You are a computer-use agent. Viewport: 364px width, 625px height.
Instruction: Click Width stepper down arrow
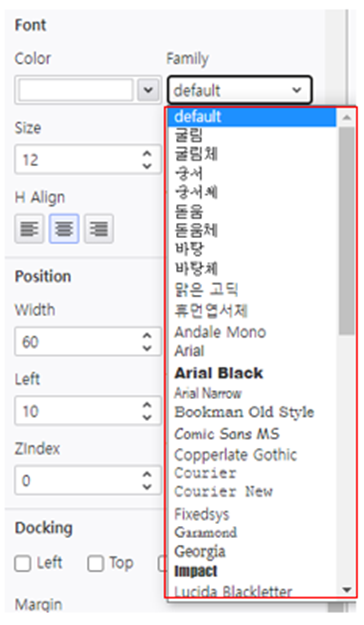(x=147, y=348)
